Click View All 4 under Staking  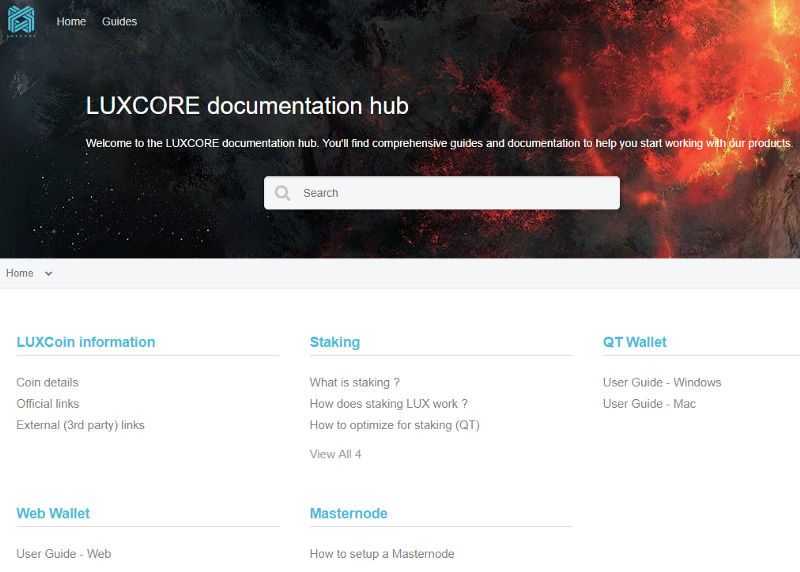(335, 454)
